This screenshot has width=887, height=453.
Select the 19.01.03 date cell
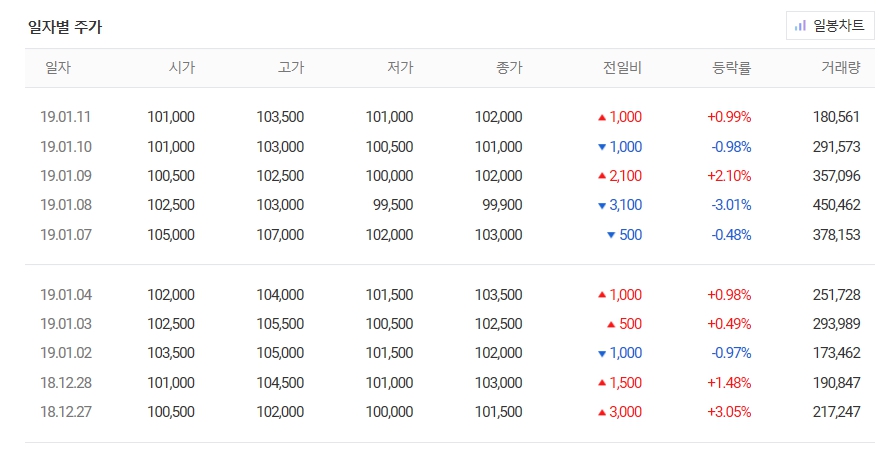(x=66, y=324)
